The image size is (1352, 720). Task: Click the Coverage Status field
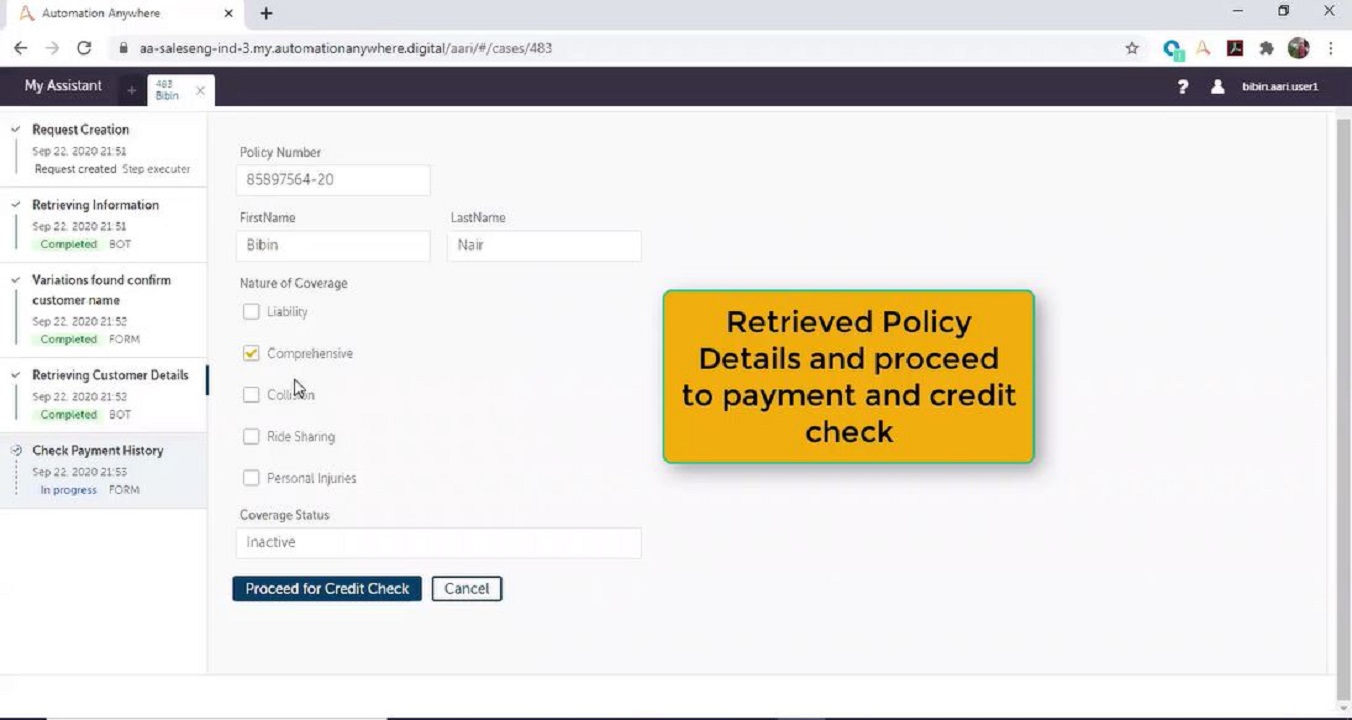[x=440, y=542]
